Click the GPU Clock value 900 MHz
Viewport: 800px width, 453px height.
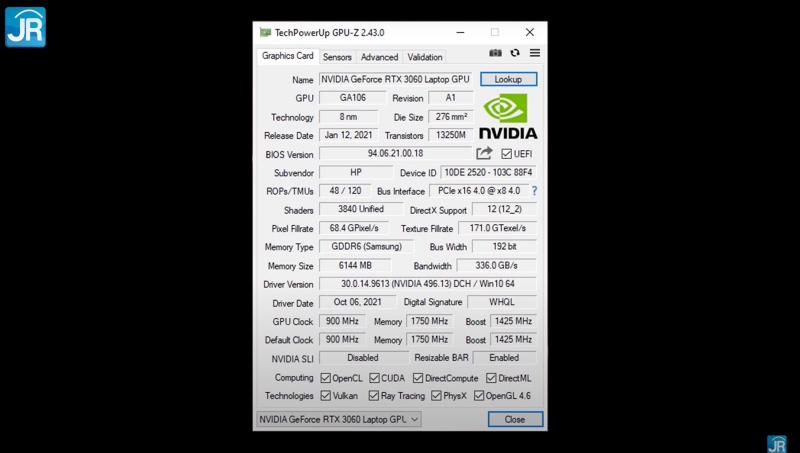pyautogui.click(x=342, y=321)
